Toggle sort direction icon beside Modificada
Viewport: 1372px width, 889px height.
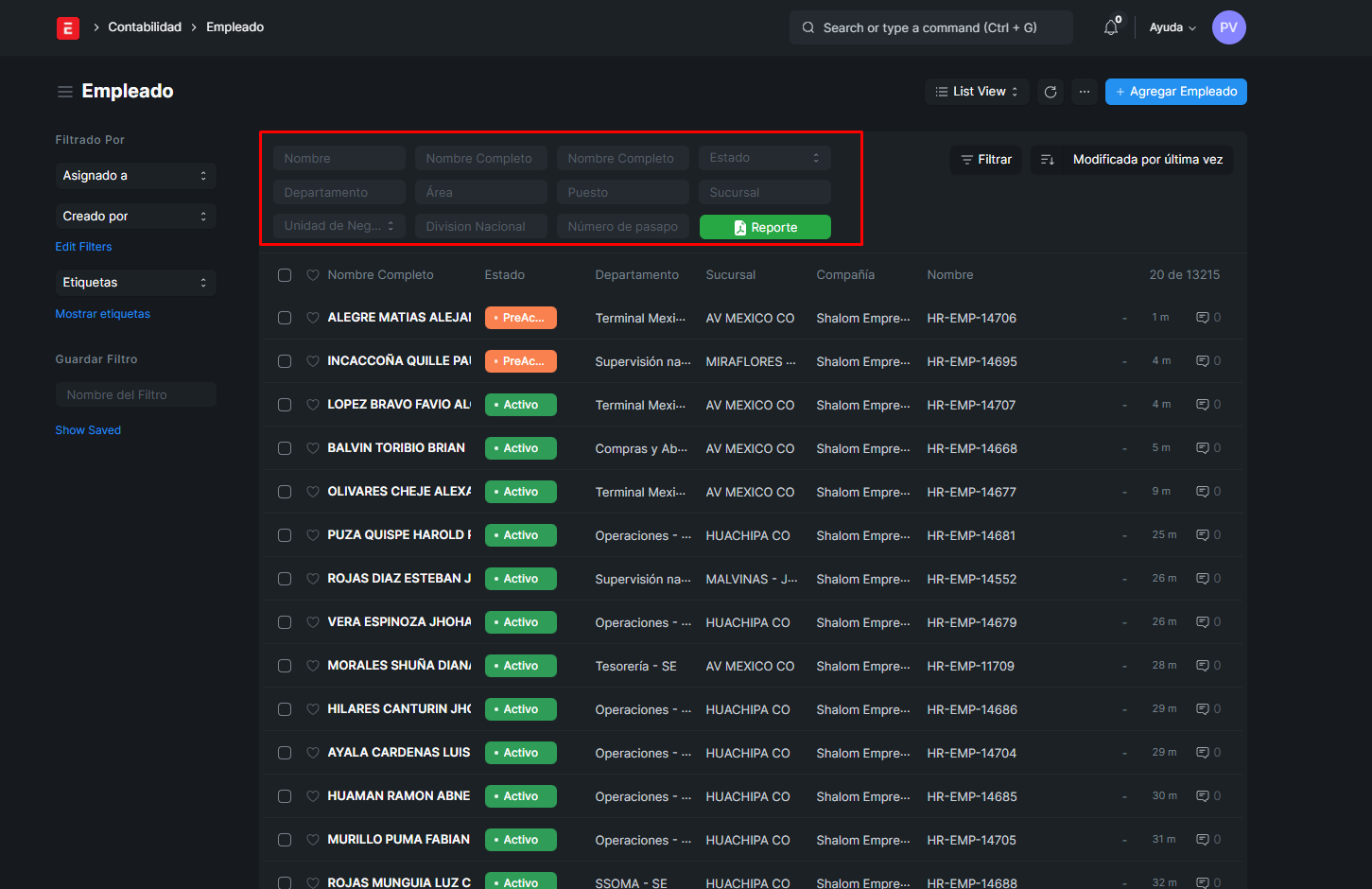tap(1048, 160)
